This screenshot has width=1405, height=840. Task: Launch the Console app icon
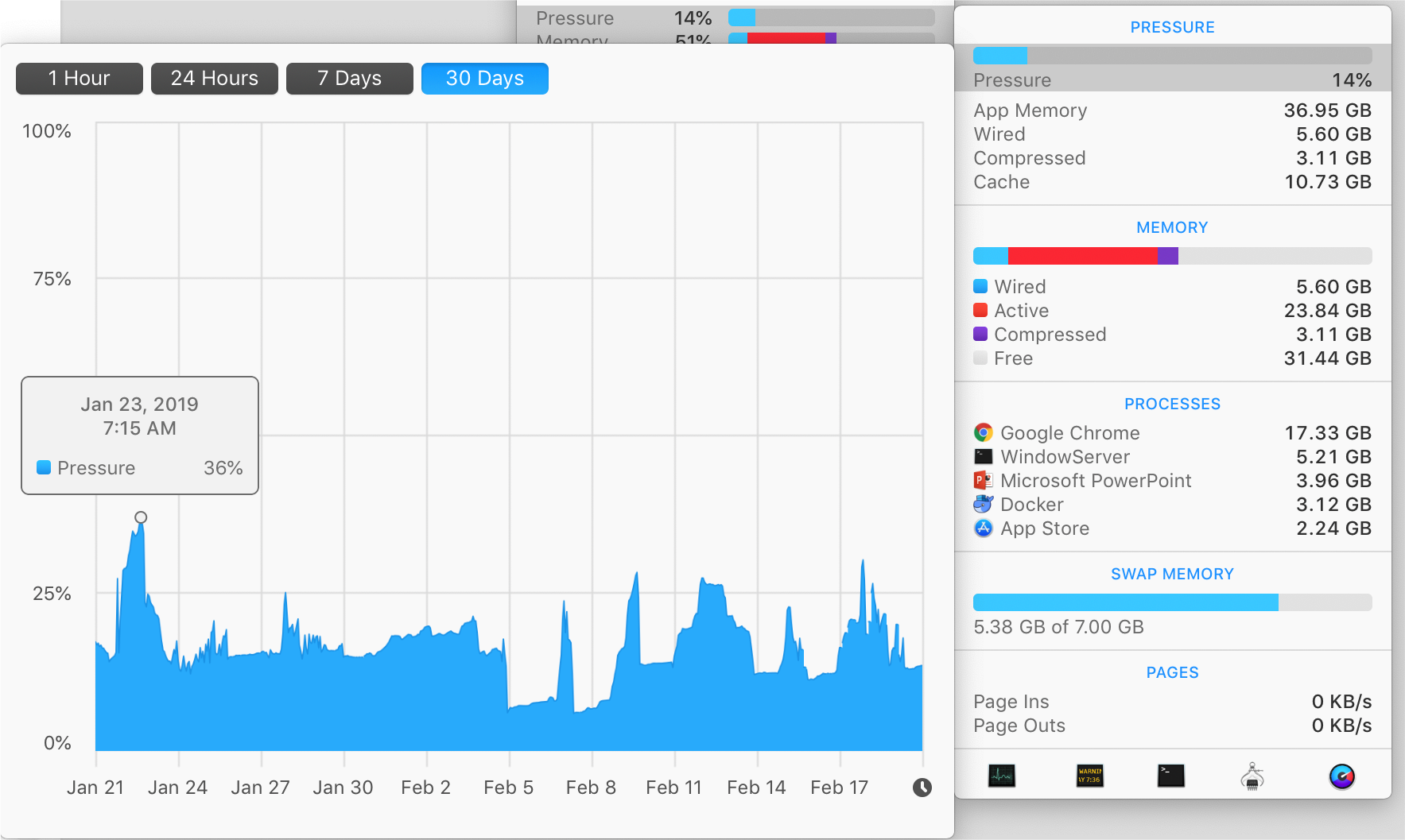click(x=1089, y=776)
